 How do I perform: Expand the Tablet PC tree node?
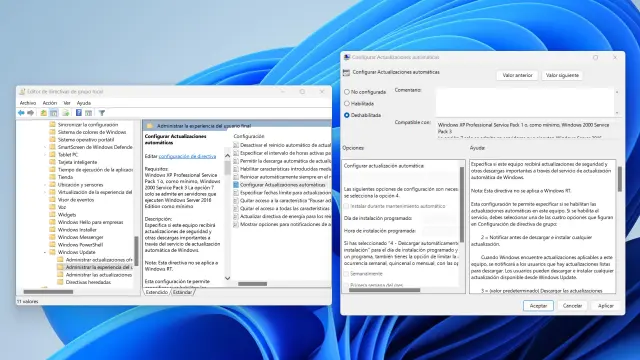[45, 155]
